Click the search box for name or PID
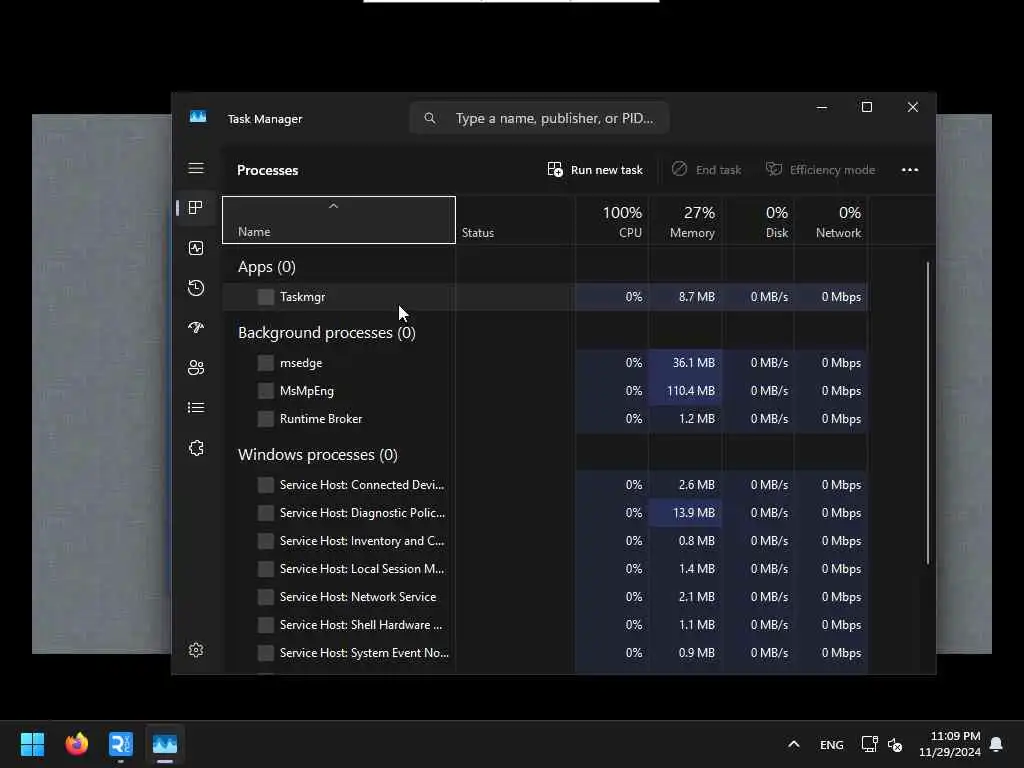Image resolution: width=1024 pixels, height=768 pixels. (539, 118)
